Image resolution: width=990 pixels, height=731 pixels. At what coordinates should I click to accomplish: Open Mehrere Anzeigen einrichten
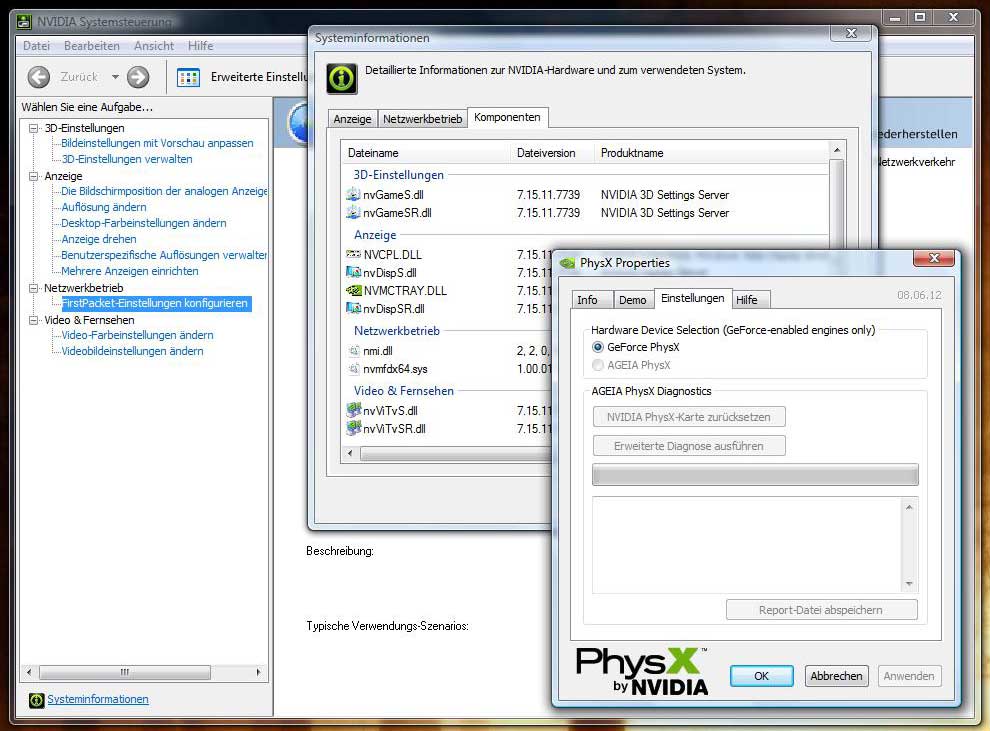click(129, 271)
